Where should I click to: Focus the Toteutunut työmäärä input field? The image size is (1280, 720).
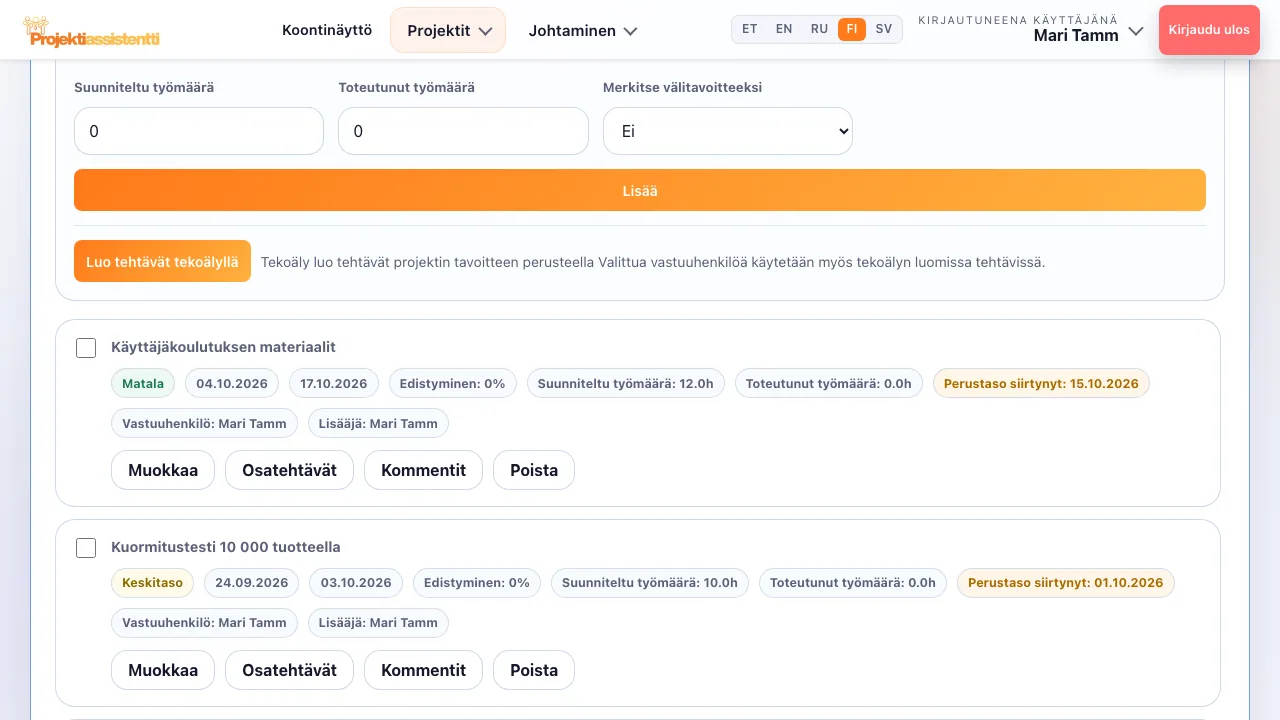pyautogui.click(x=463, y=131)
